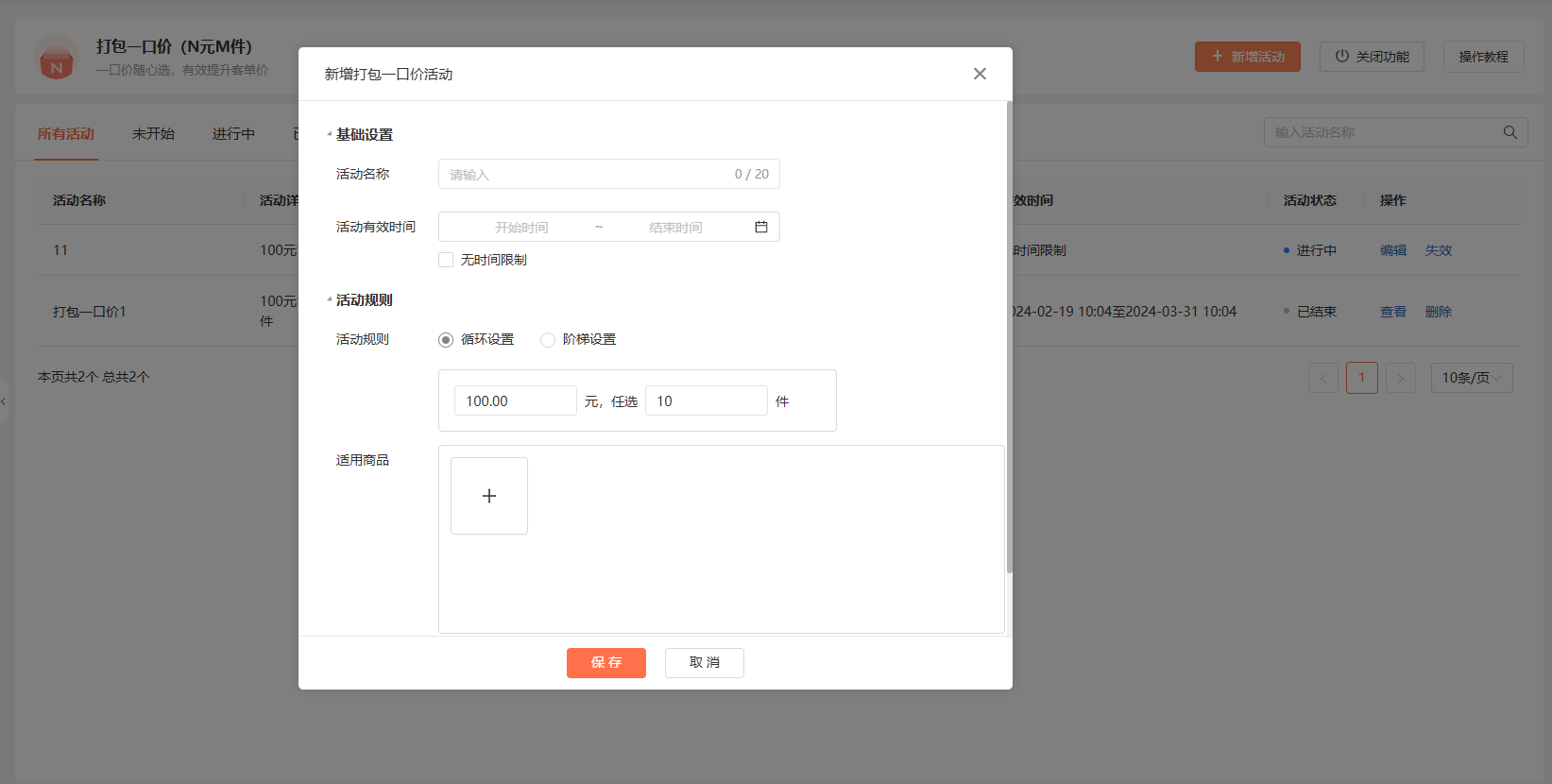
Task: Click the 保存 button
Action: tap(605, 663)
